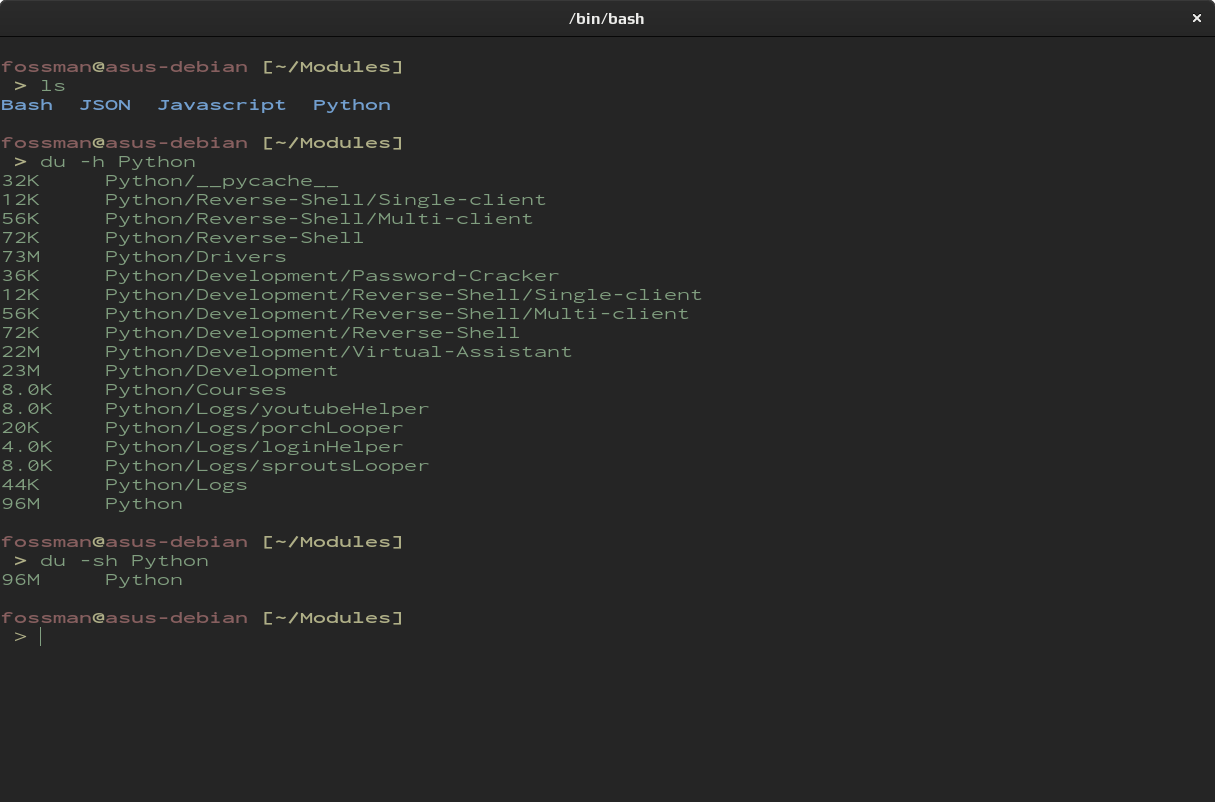Viewport: 1215px width, 802px height.
Task: Select the Python/Logs/sproutsLooper path
Action: click(267, 466)
